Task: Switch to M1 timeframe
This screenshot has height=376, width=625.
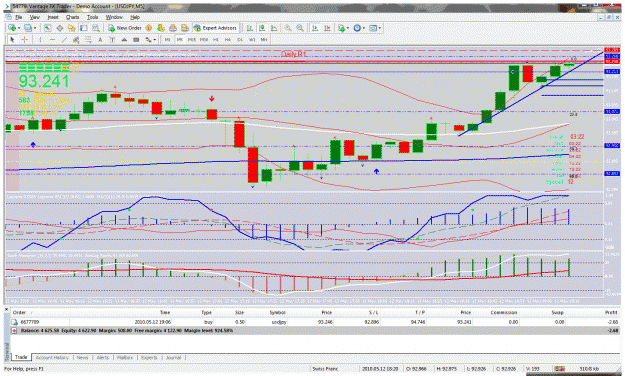Action: click(x=167, y=39)
